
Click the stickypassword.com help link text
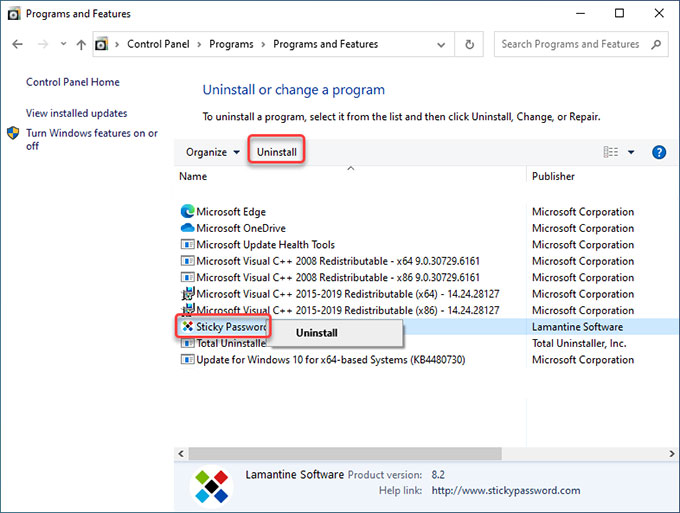coord(506,490)
